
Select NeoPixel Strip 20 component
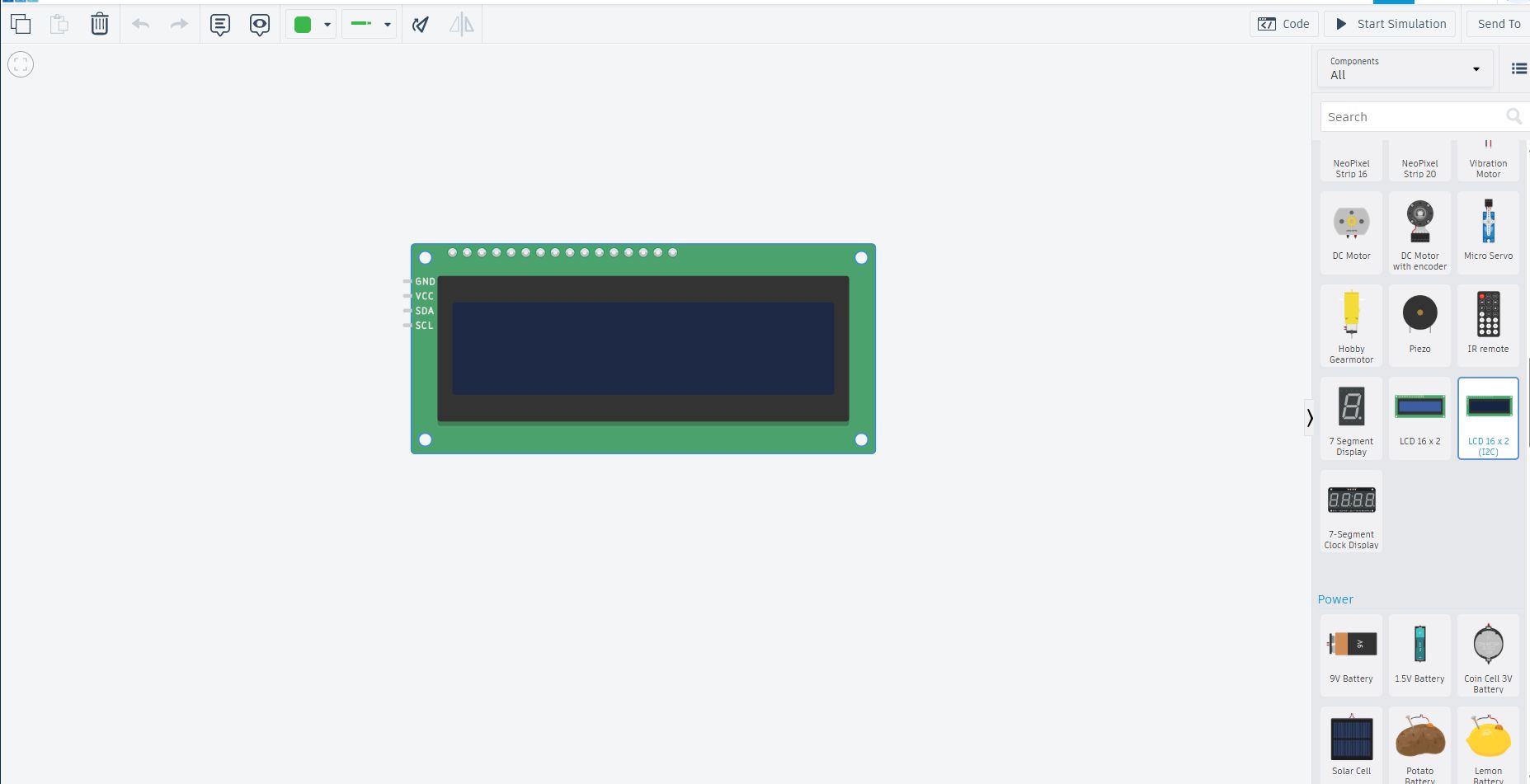(1419, 162)
